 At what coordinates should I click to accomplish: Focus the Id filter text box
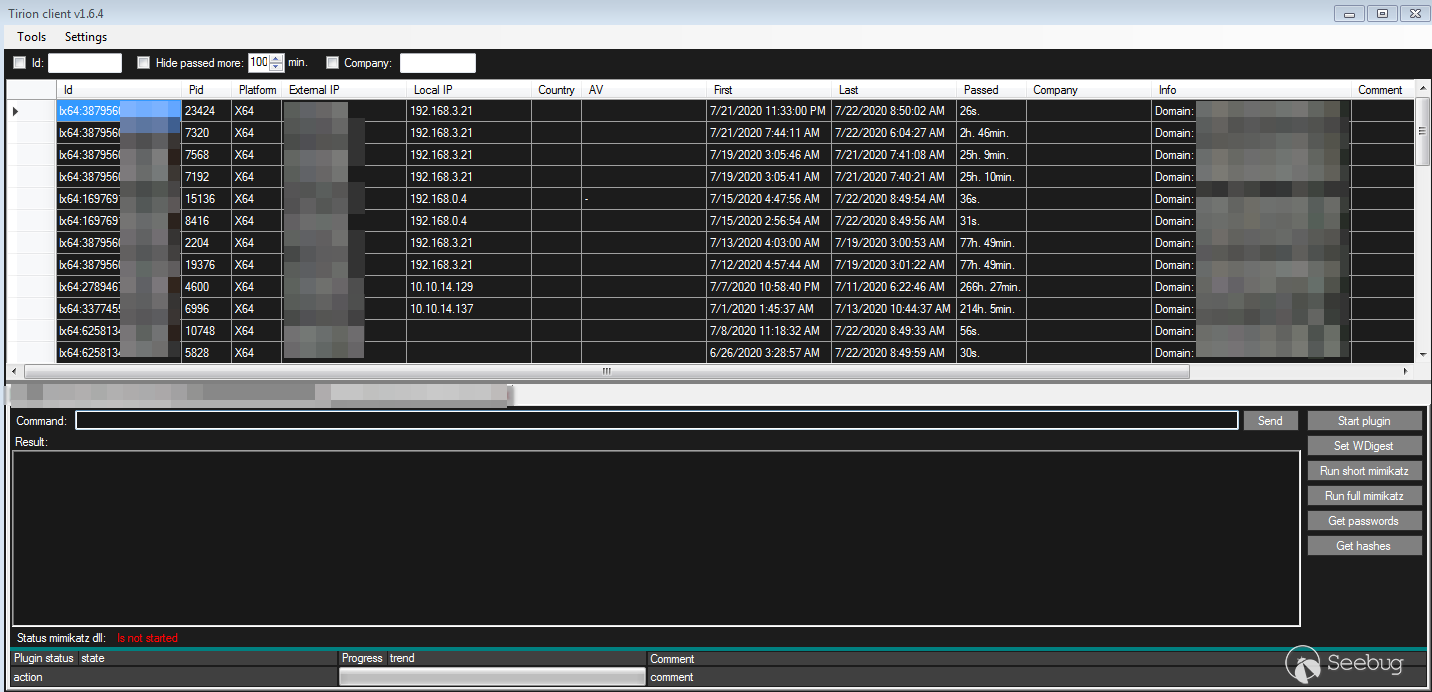click(85, 63)
